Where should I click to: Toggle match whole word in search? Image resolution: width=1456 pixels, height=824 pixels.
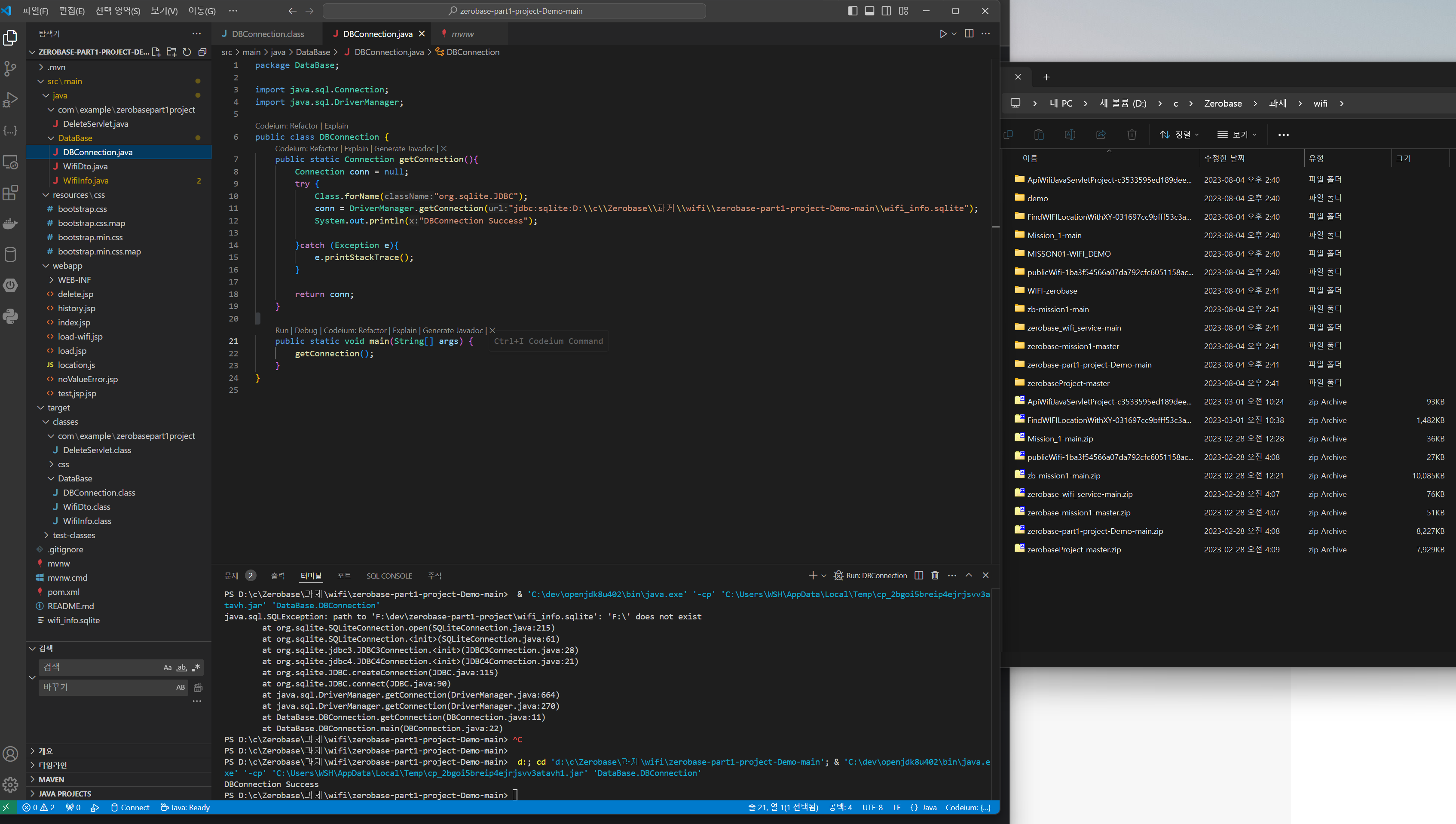182,668
